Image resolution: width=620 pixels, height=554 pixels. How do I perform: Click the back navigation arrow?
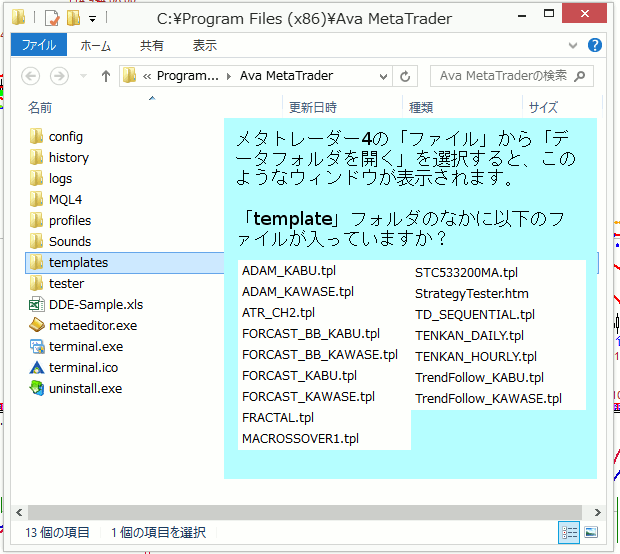pos(30,76)
